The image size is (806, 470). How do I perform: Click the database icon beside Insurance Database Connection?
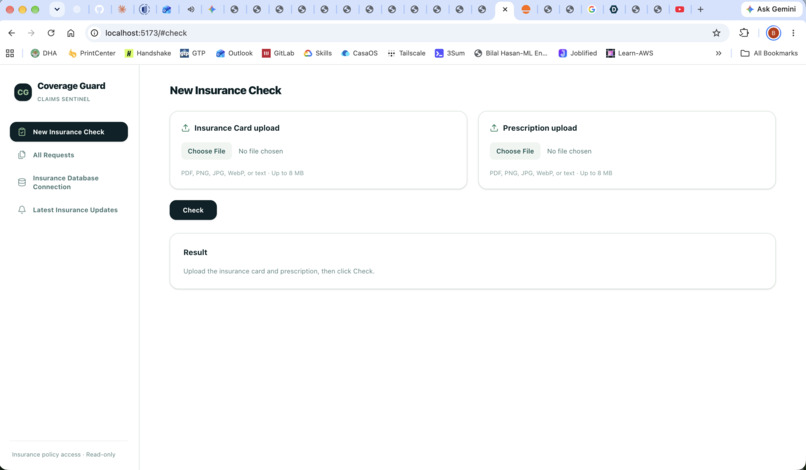22,182
